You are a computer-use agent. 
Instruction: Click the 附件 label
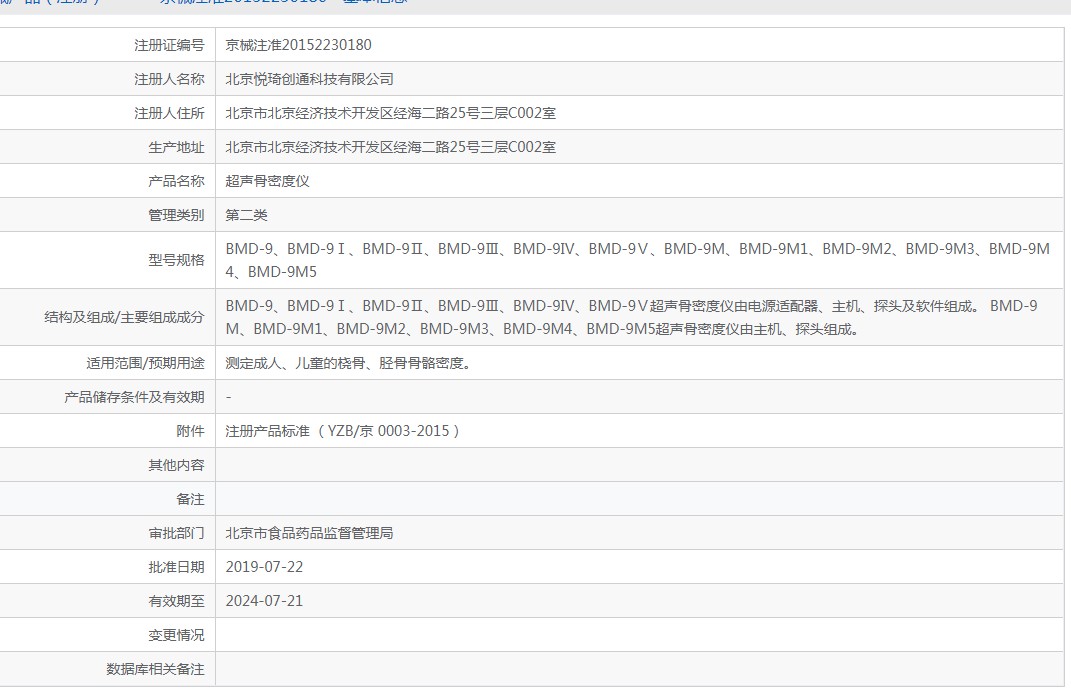click(x=191, y=431)
